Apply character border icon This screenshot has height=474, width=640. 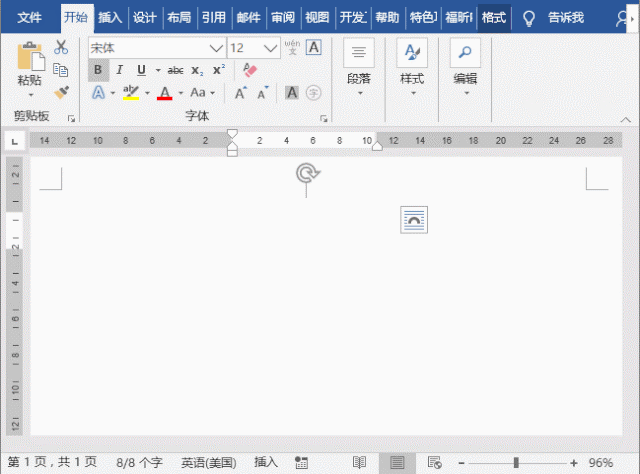[313, 47]
